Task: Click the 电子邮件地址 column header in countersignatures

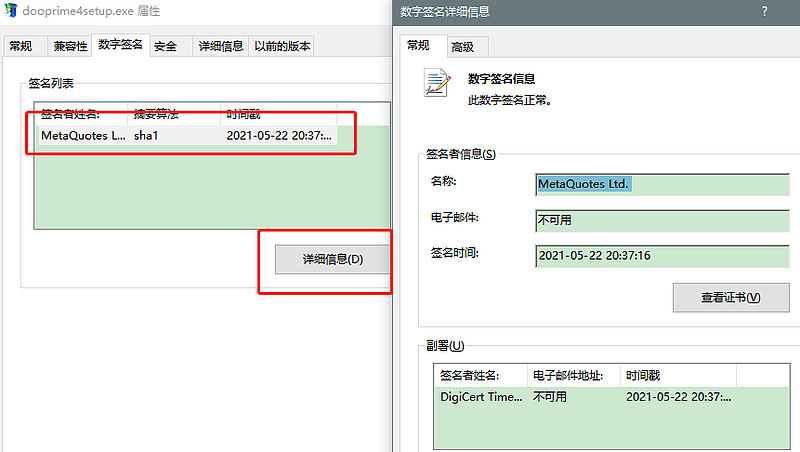Action: [574, 375]
